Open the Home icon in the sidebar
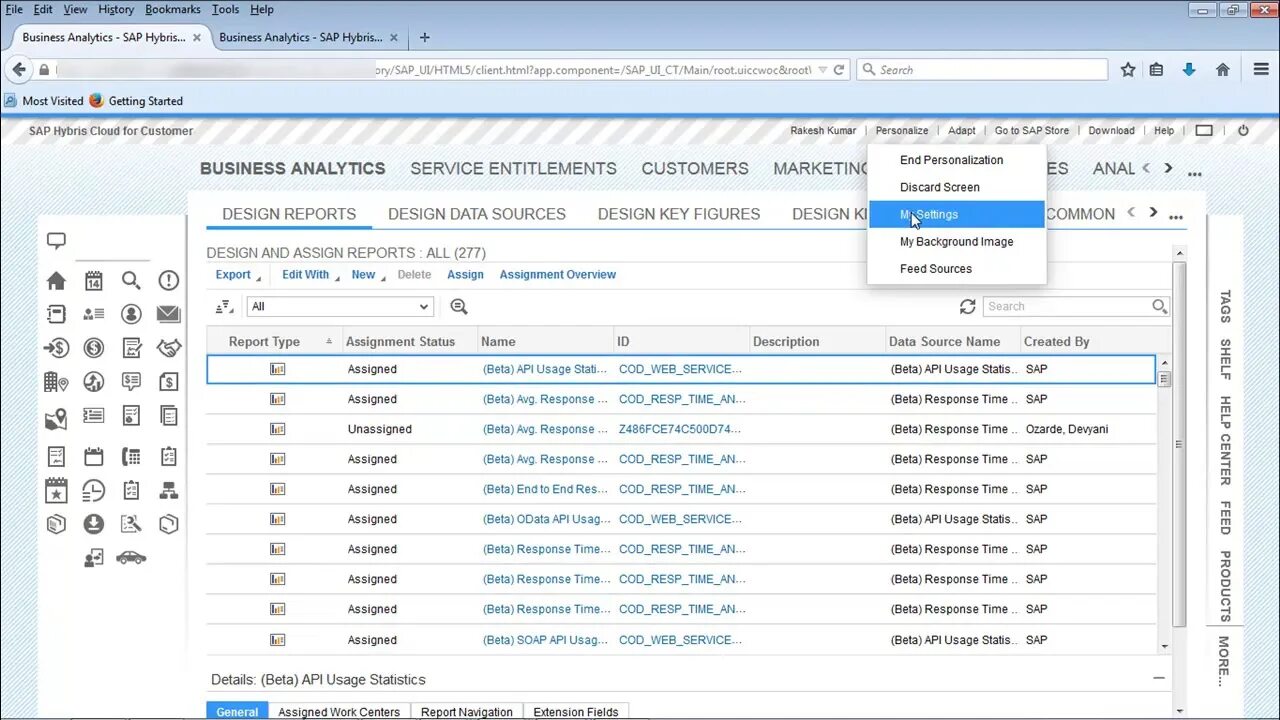The width and height of the screenshot is (1280, 720). (56, 281)
